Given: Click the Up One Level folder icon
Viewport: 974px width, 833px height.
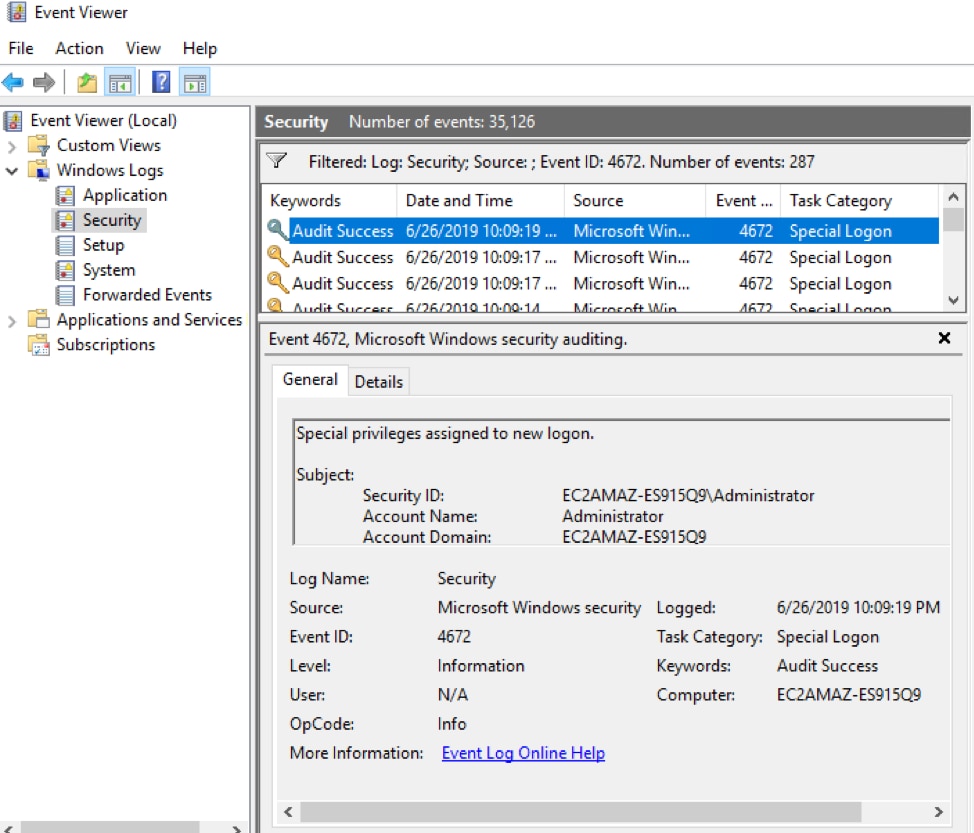Looking at the screenshot, I should (87, 82).
